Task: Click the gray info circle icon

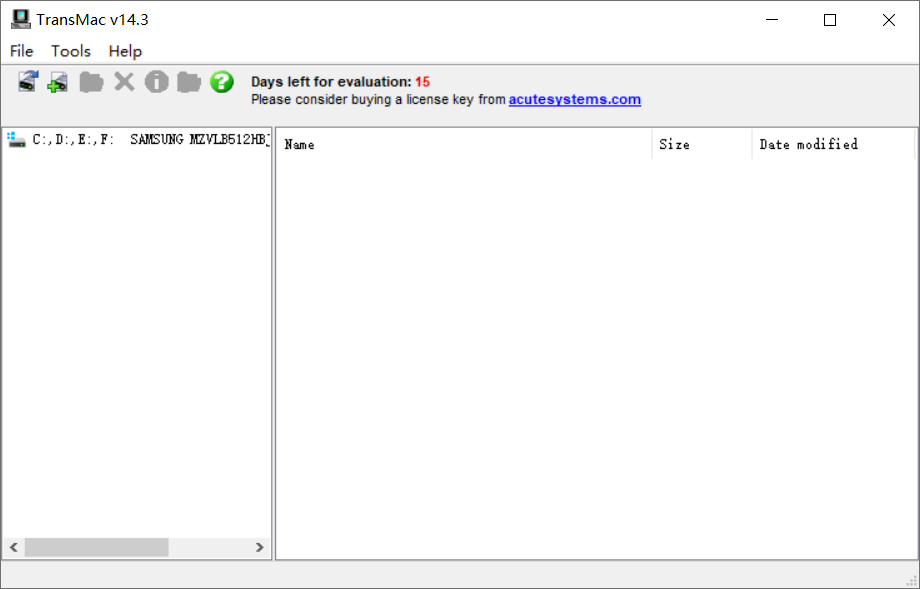Action: coord(157,82)
